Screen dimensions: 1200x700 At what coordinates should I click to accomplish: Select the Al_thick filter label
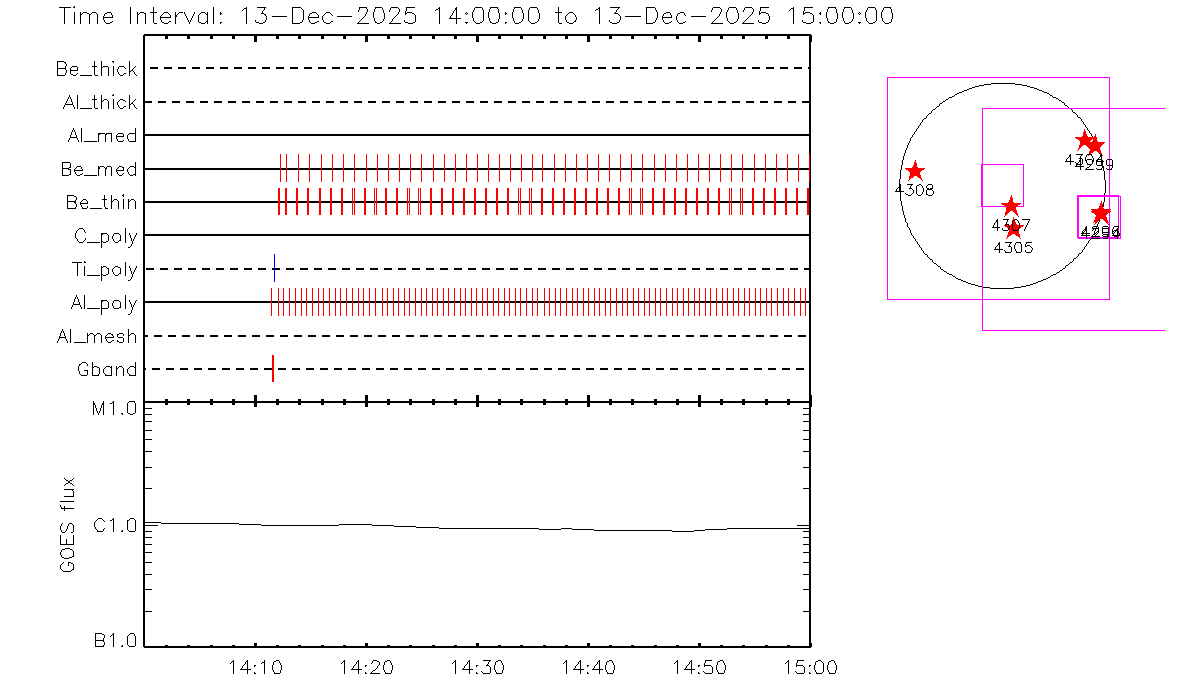[x=99, y=102]
